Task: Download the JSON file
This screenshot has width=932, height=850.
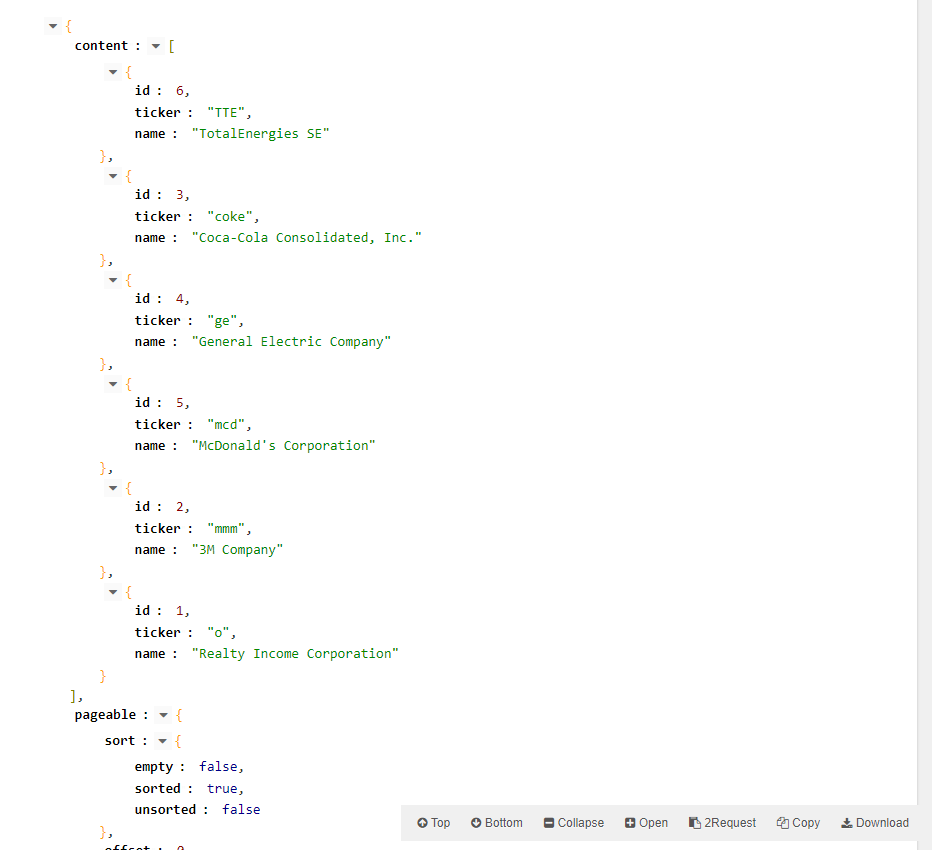Action: [875, 823]
